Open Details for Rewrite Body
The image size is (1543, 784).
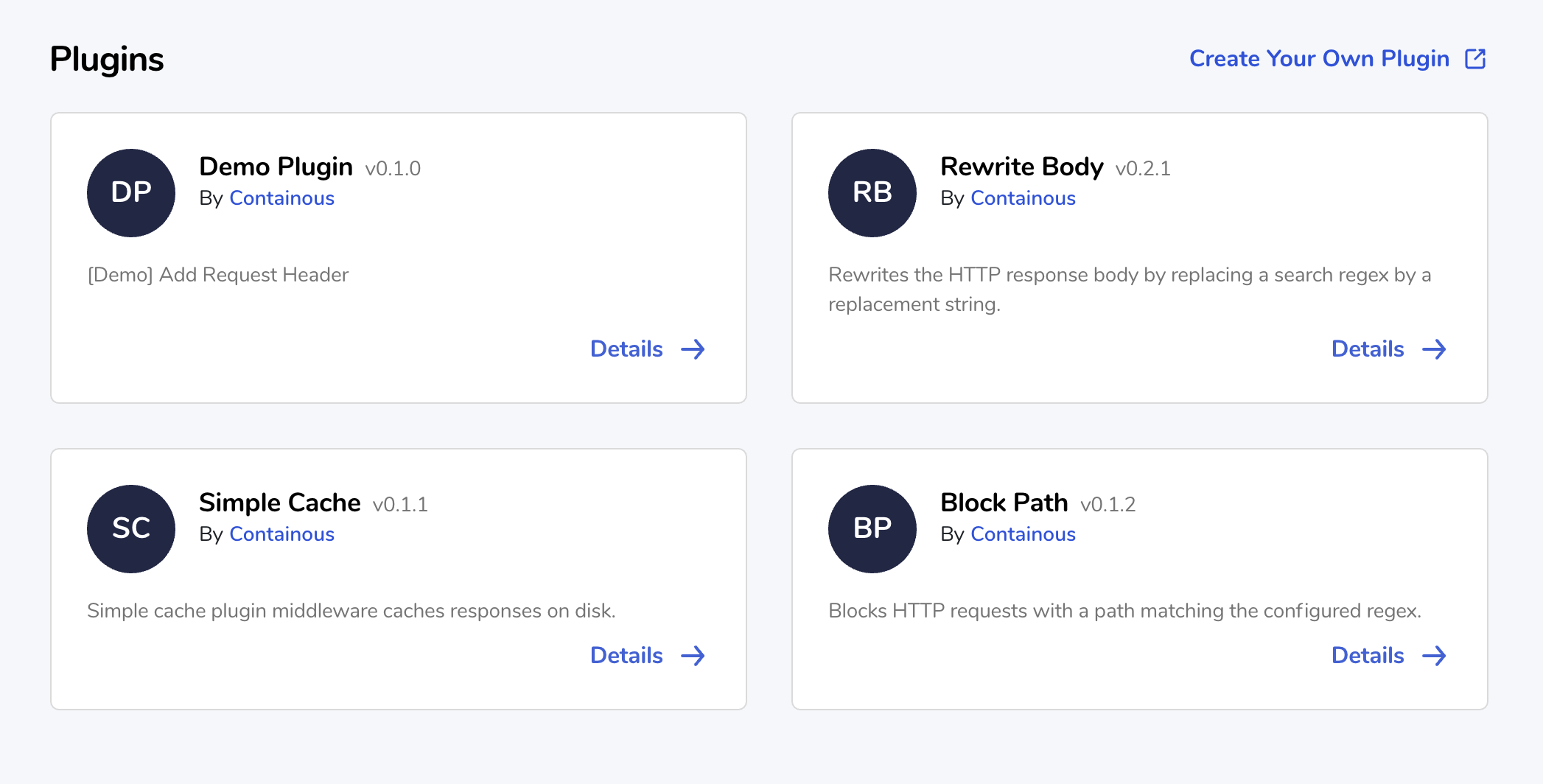coord(1368,349)
